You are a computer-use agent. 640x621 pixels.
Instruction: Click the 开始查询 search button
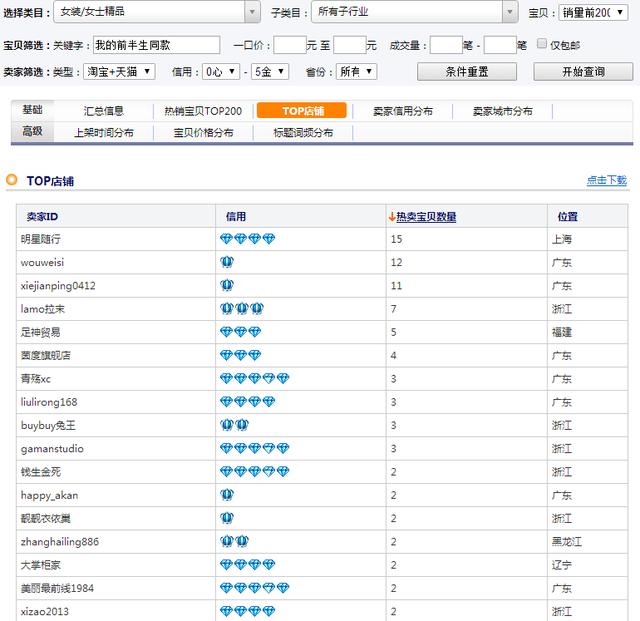point(583,72)
